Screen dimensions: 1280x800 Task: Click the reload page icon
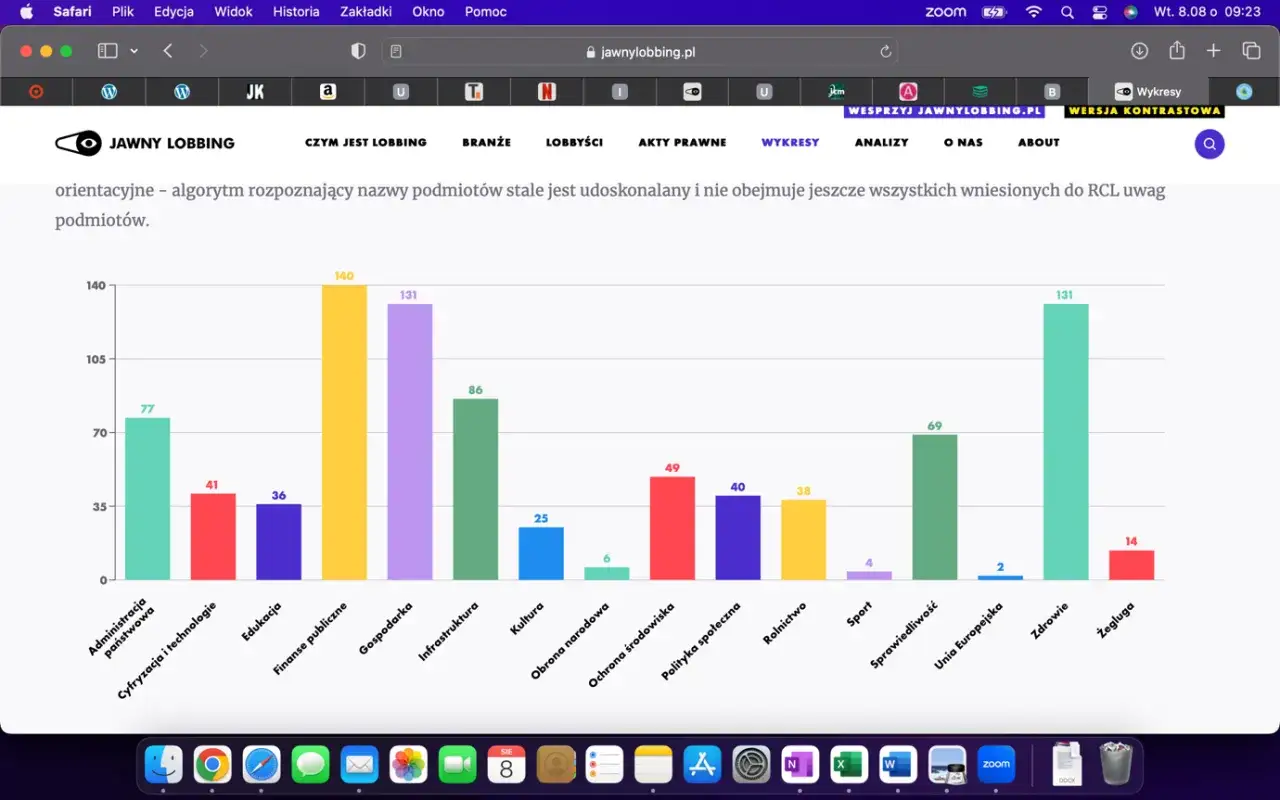[x=885, y=52]
